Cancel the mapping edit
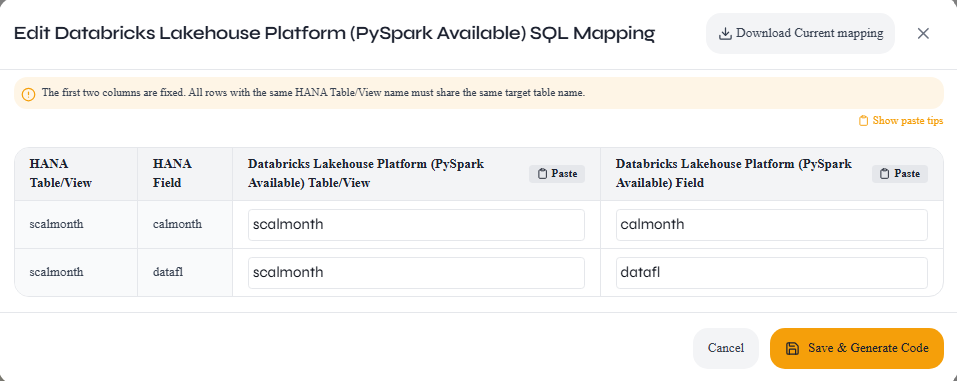The height and width of the screenshot is (381, 957). (726, 348)
